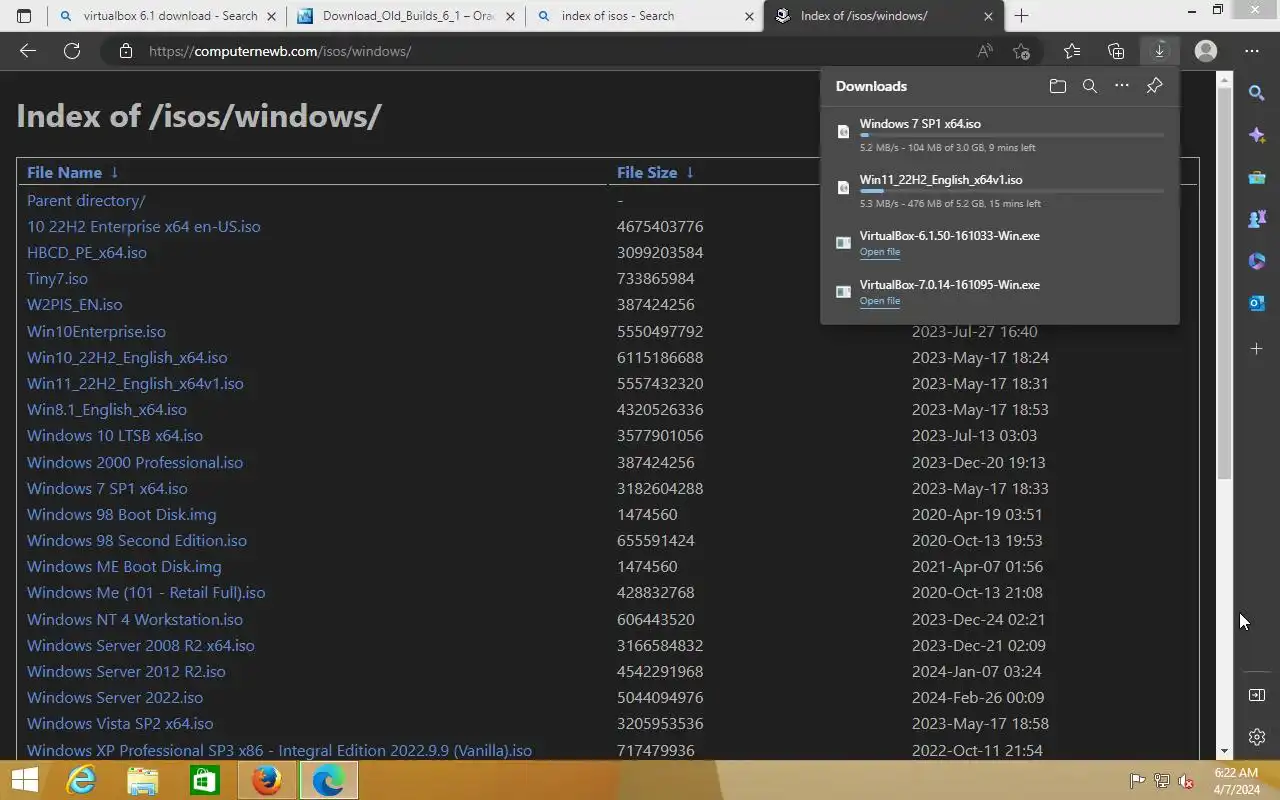Download HBCD_PE_x64.iso
The image size is (1280, 800).
point(87,252)
